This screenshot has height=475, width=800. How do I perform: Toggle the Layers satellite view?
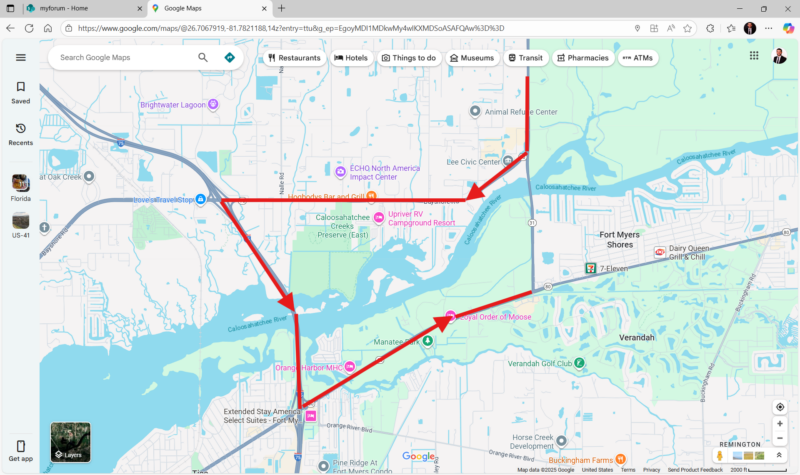point(70,442)
